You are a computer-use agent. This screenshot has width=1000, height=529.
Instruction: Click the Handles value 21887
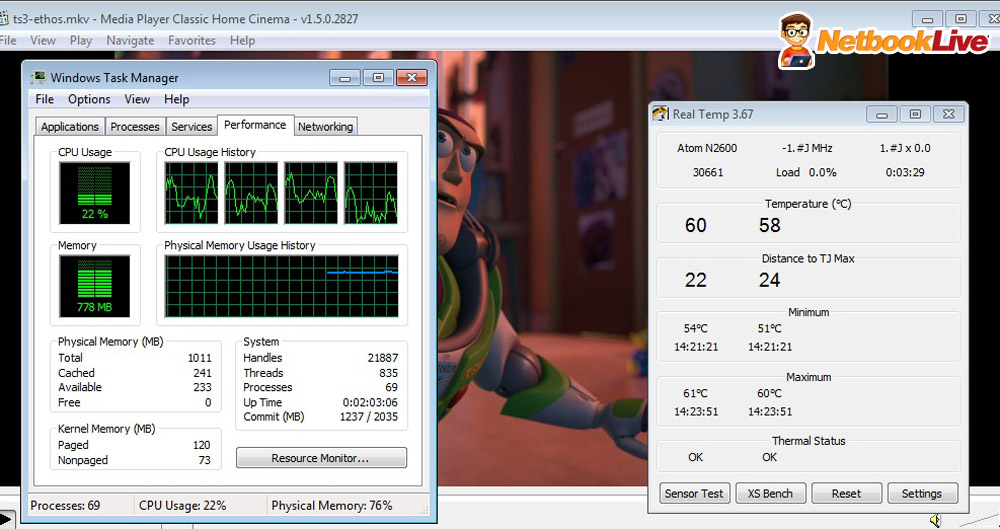click(x=383, y=358)
